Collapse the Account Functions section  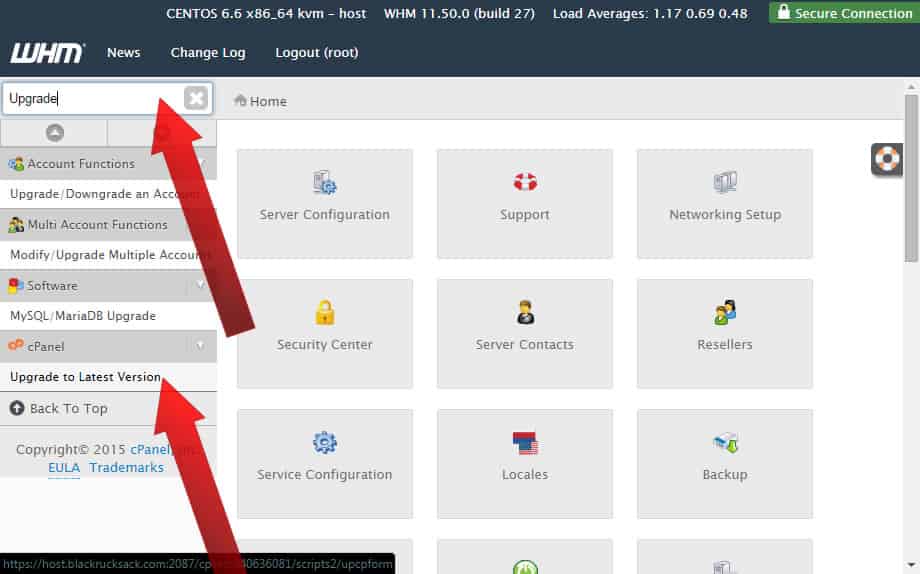[x=201, y=164]
